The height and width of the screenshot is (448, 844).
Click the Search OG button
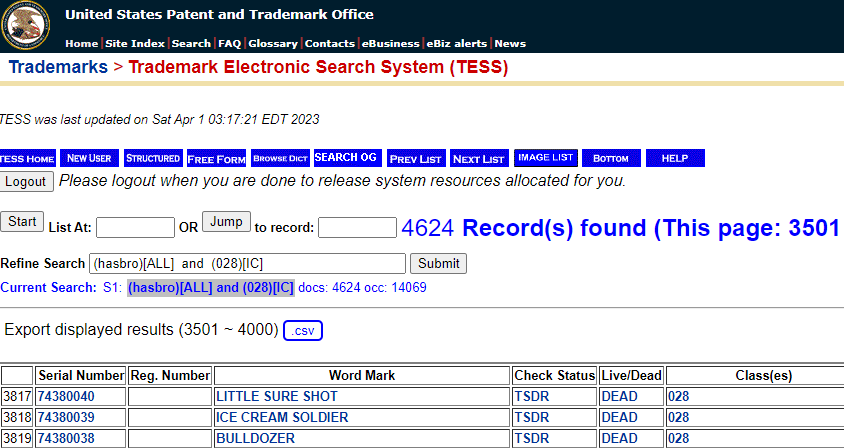[348, 158]
